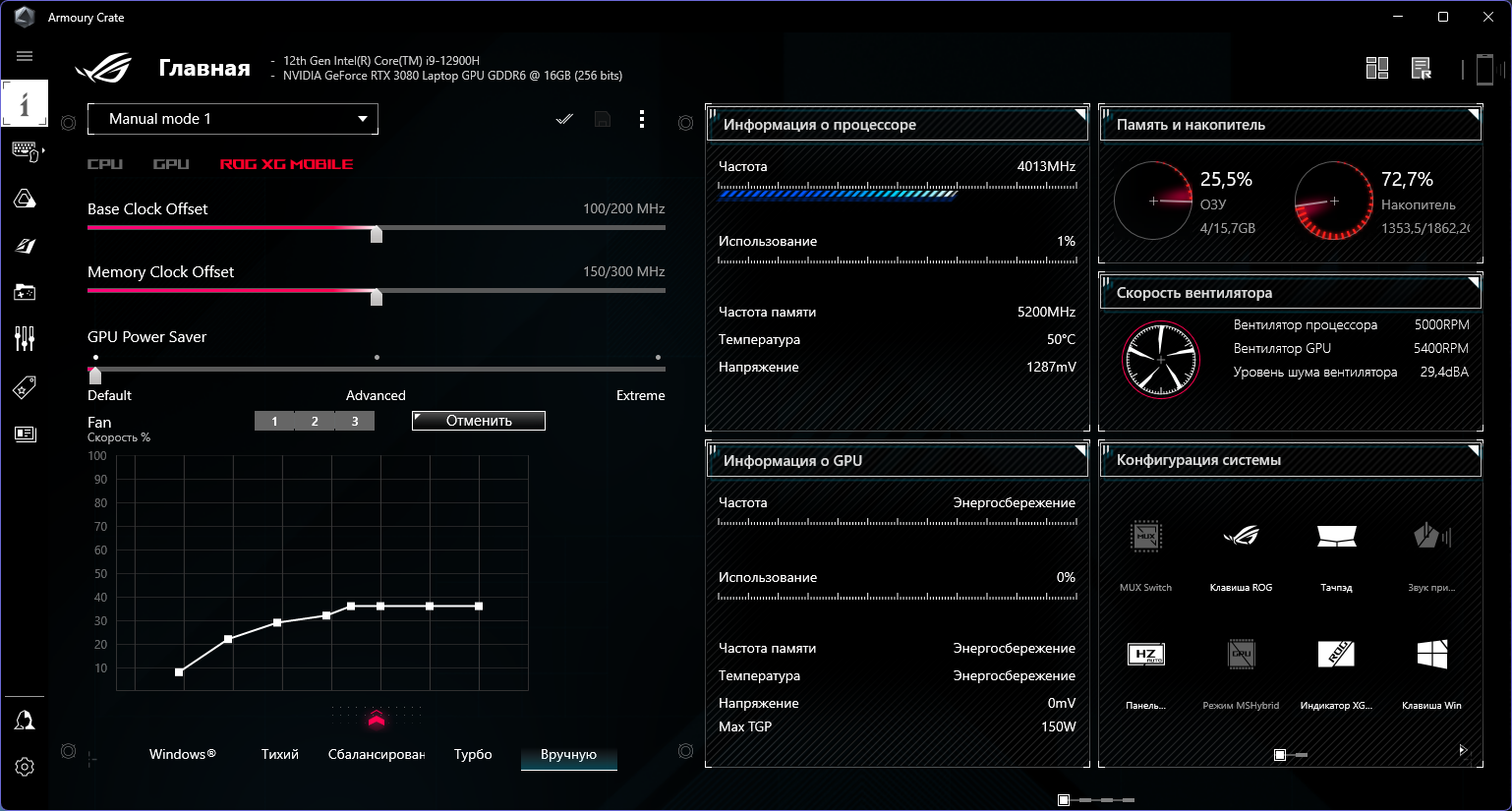Open the Home info page in sidebar
This screenshot has width=1512, height=811.
click(25, 103)
